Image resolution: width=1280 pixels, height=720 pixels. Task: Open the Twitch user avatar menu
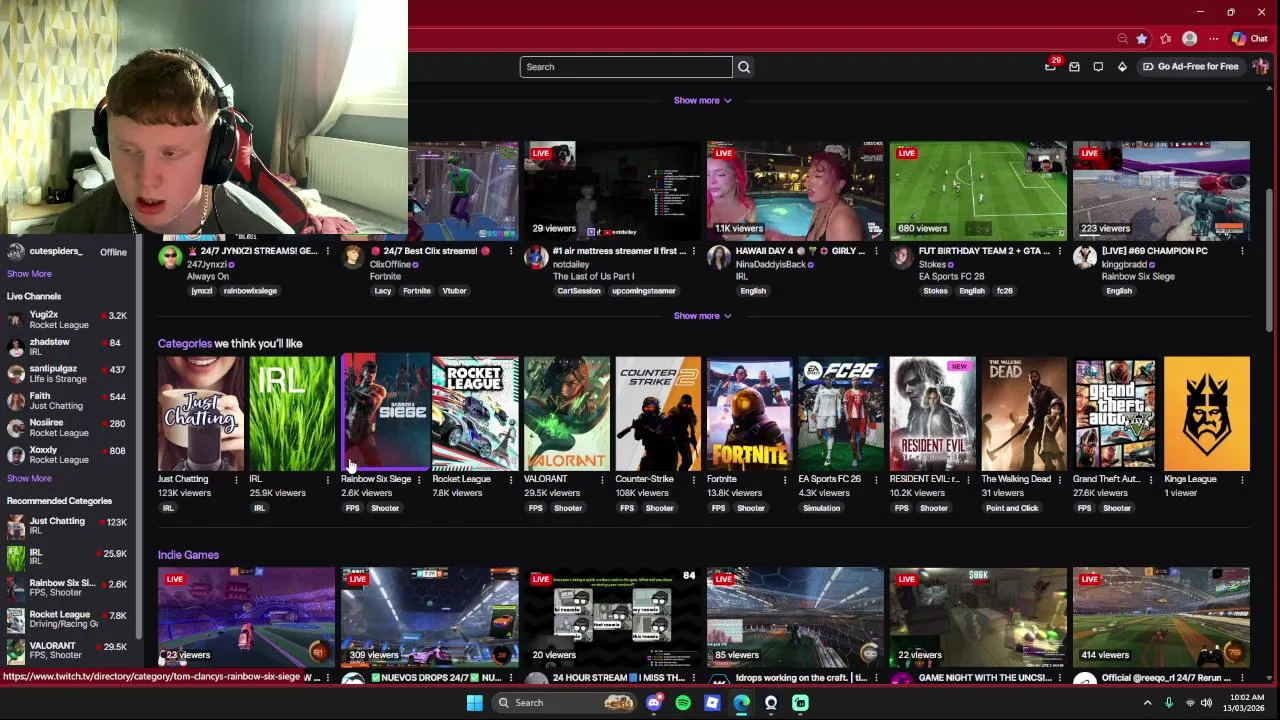coord(1260,67)
